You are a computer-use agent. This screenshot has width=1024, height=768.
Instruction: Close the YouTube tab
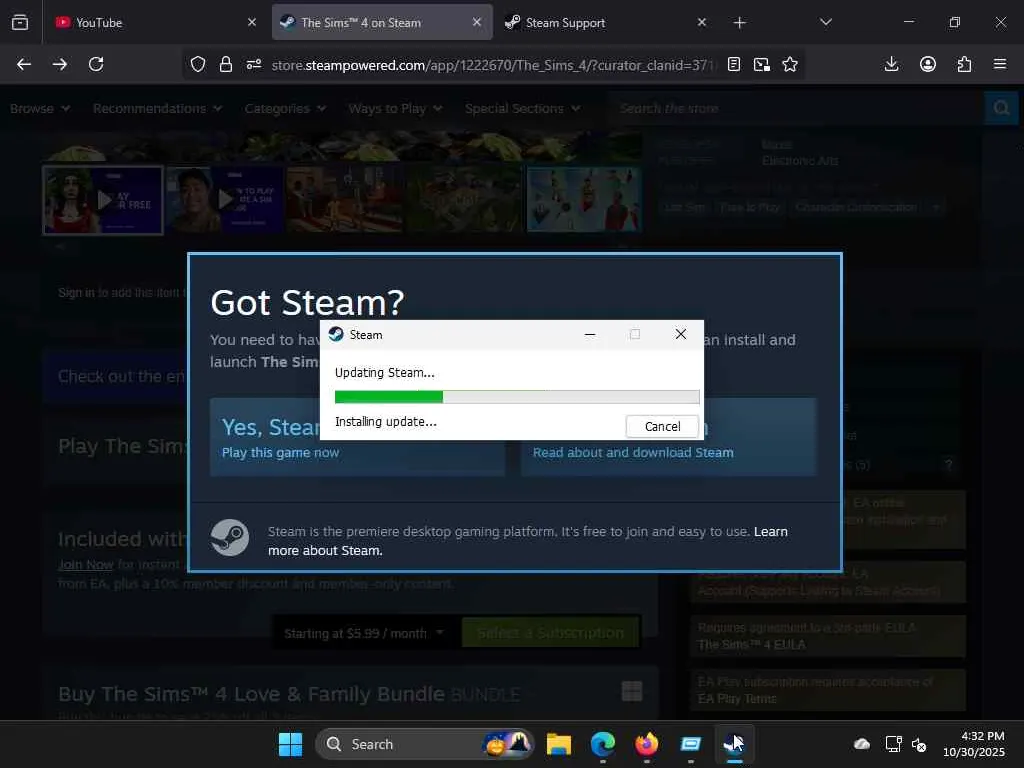252,22
